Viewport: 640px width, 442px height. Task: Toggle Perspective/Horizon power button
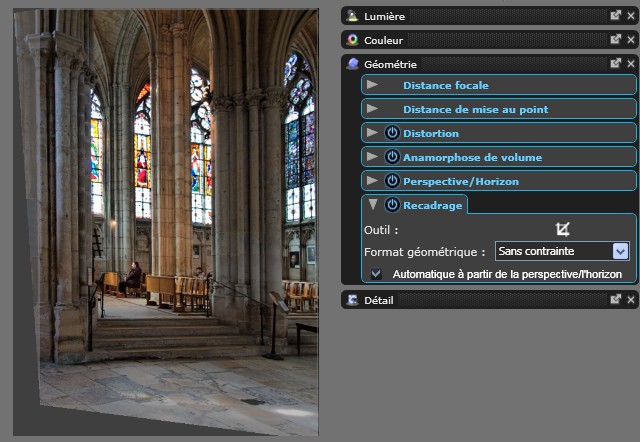pyautogui.click(x=392, y=181)
